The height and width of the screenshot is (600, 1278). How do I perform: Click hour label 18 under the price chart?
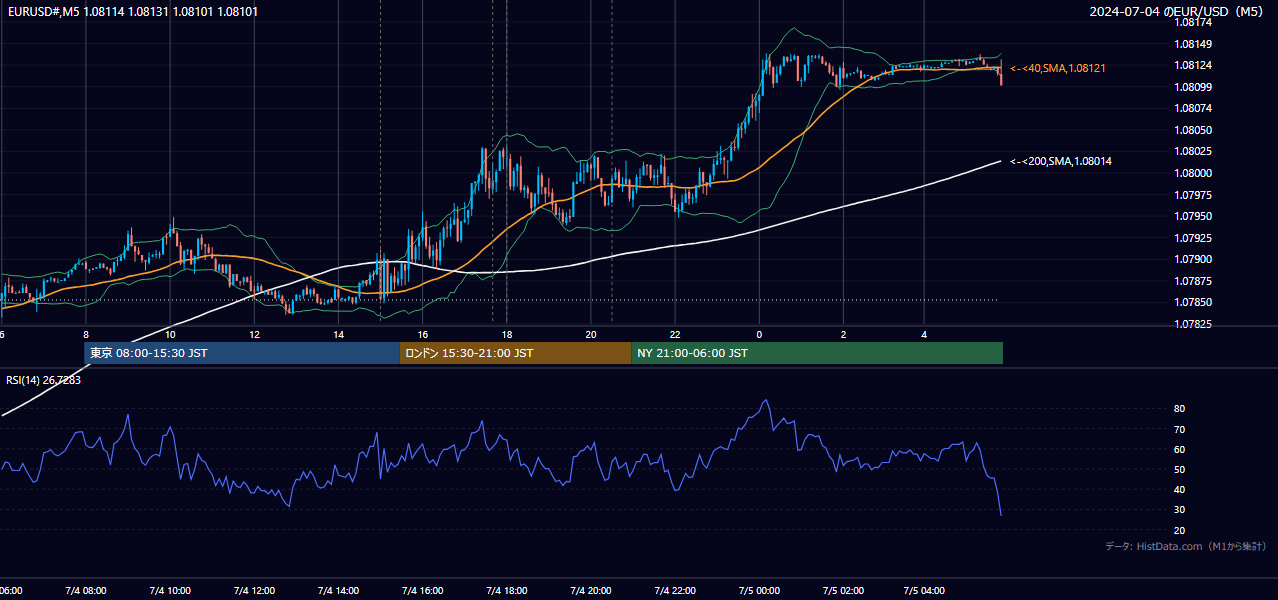[507, 334]
